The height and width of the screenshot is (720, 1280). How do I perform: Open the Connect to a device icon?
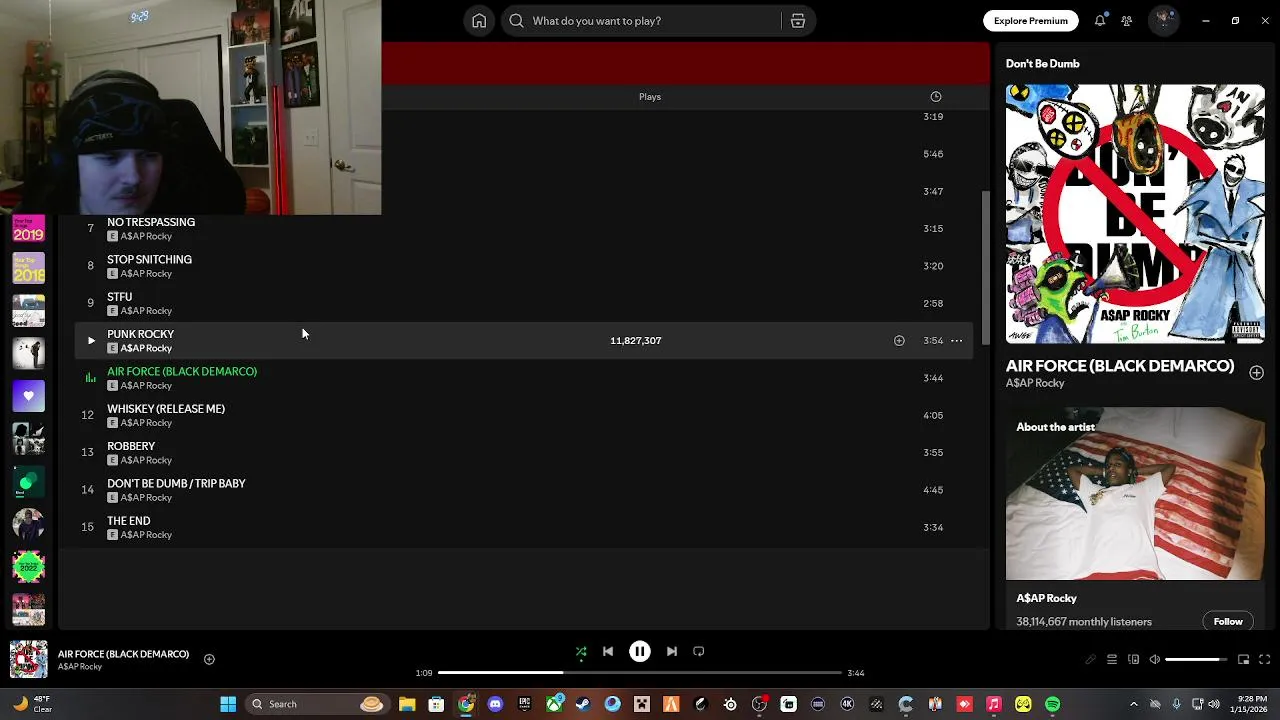(1133, 660)
